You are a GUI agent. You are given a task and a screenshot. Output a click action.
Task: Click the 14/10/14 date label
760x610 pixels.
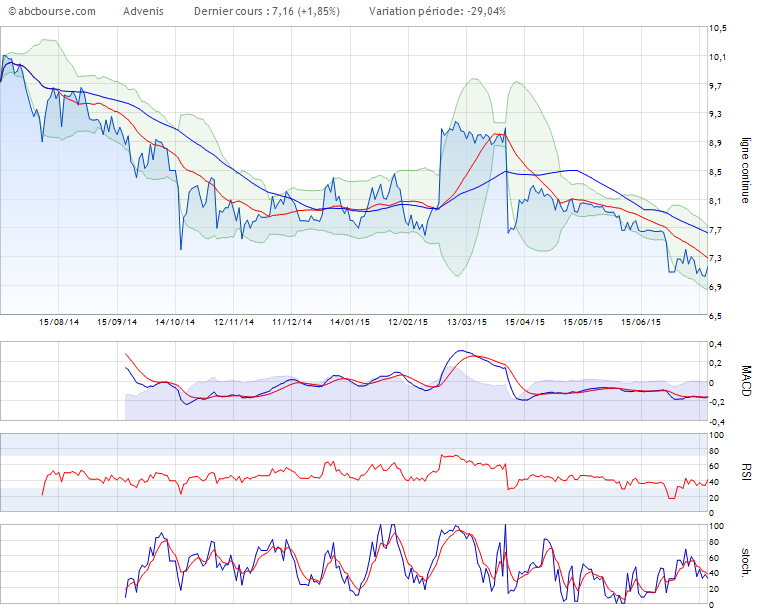click(175, 322)
